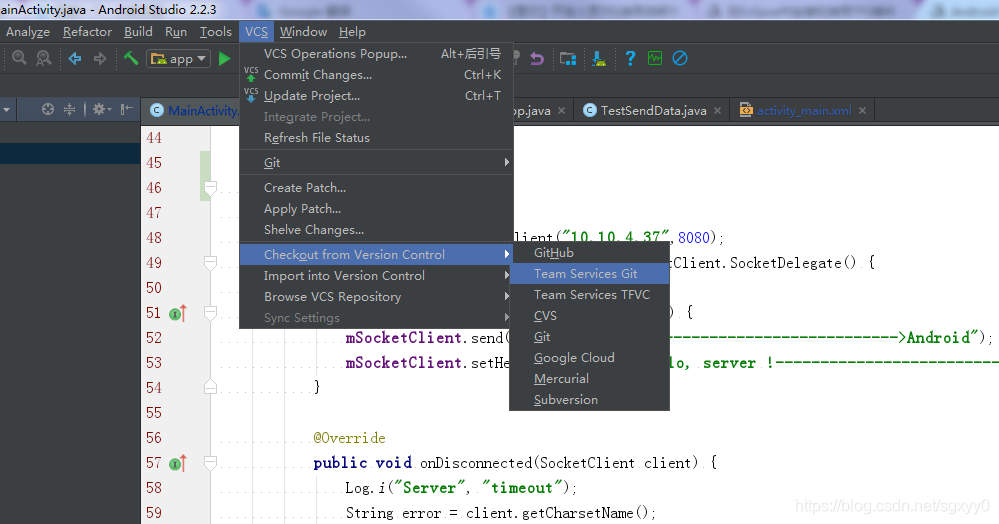Select Git in checkout submenu

click(589, 337)
